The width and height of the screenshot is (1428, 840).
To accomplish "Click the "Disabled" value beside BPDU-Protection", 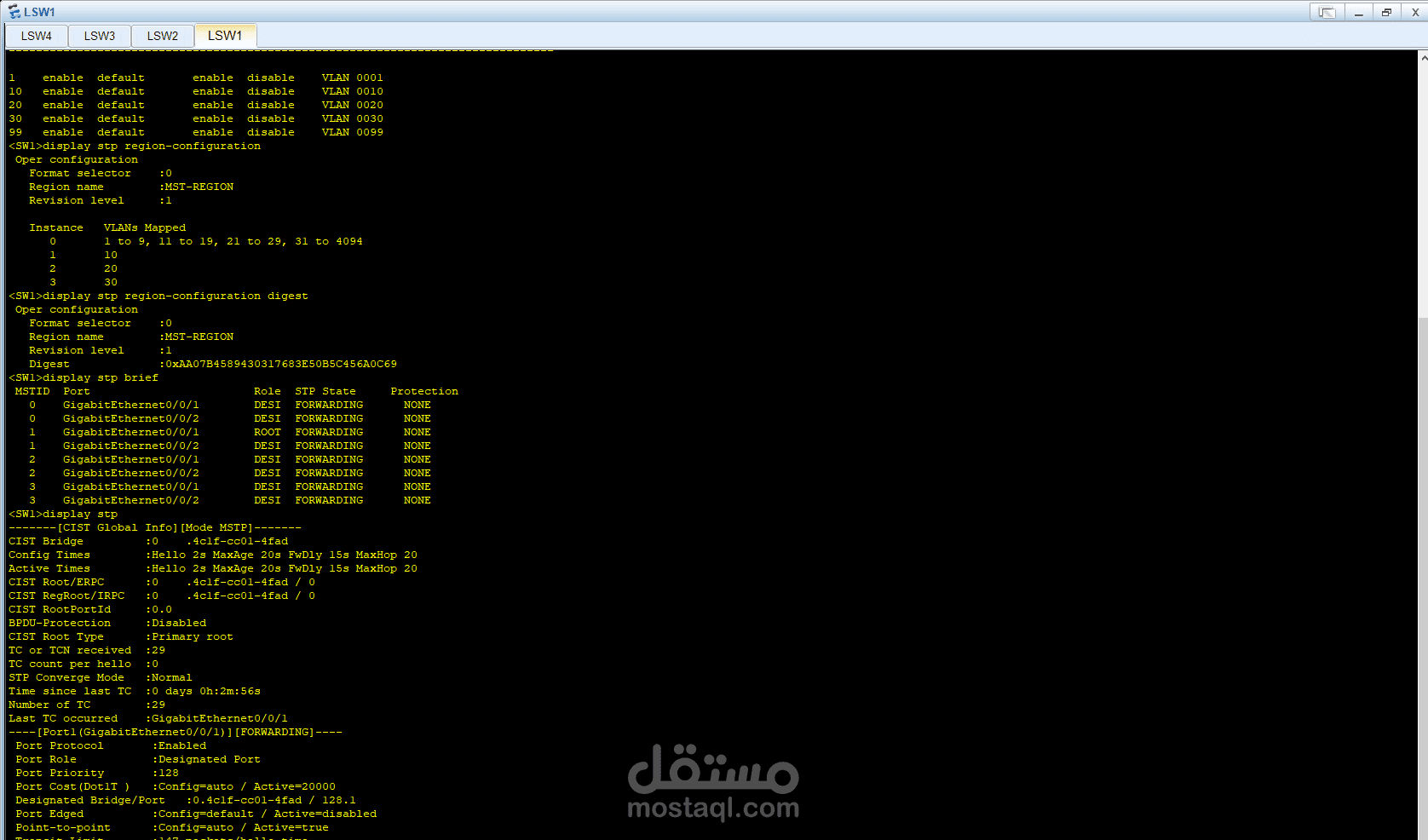I will pos(179,623).
